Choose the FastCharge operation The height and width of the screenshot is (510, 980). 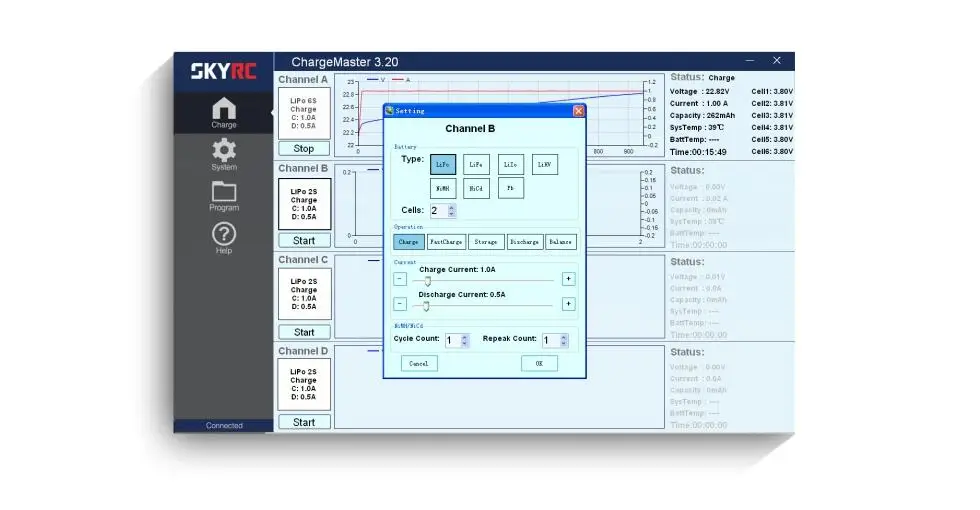(446, 242)
